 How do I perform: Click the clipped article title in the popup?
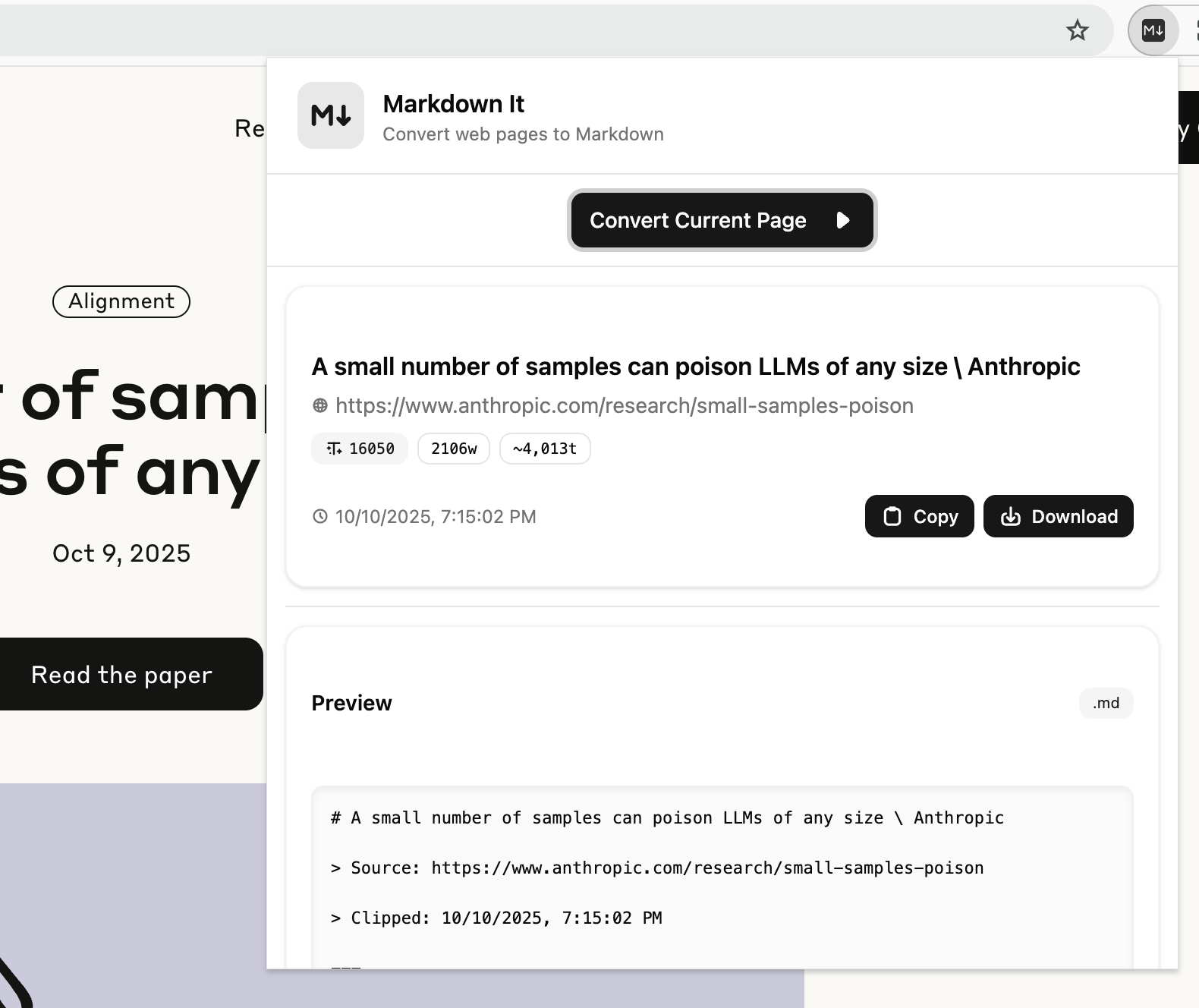(695, 367)
